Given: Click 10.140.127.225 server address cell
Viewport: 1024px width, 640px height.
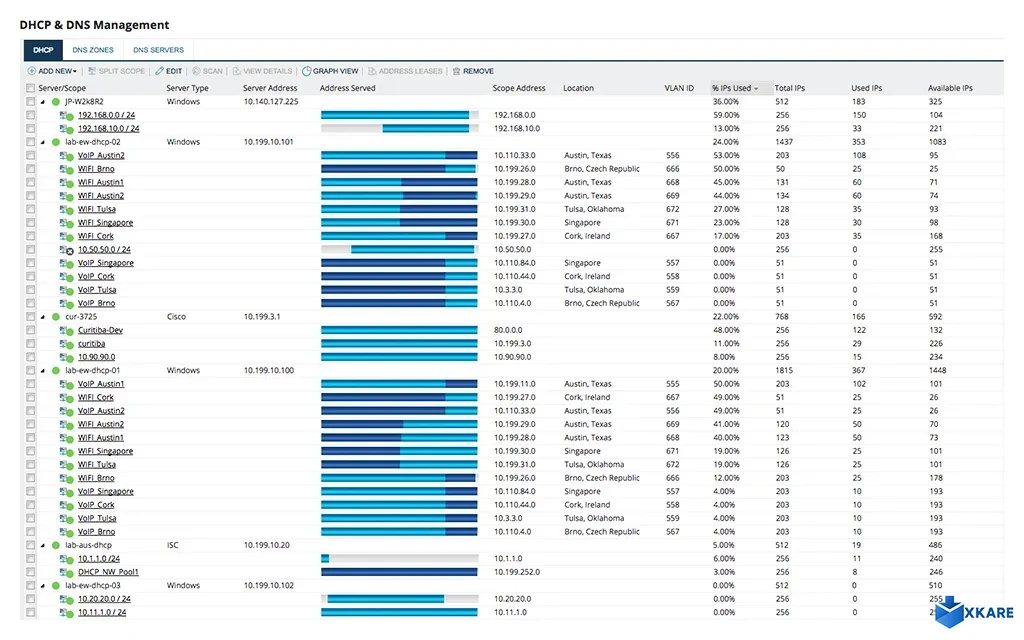Looking at the screenshot, I should click(270, 102).
